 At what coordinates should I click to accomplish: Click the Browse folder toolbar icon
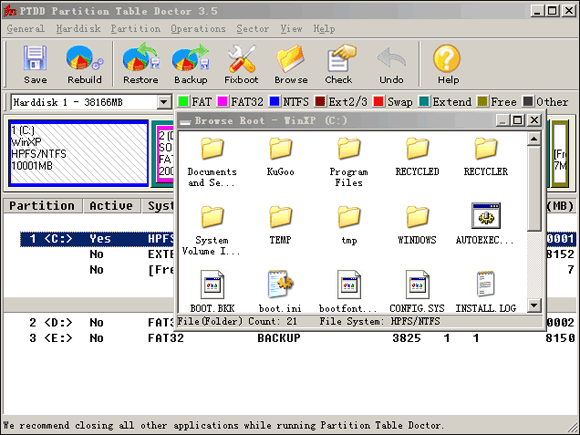point(291,58)
